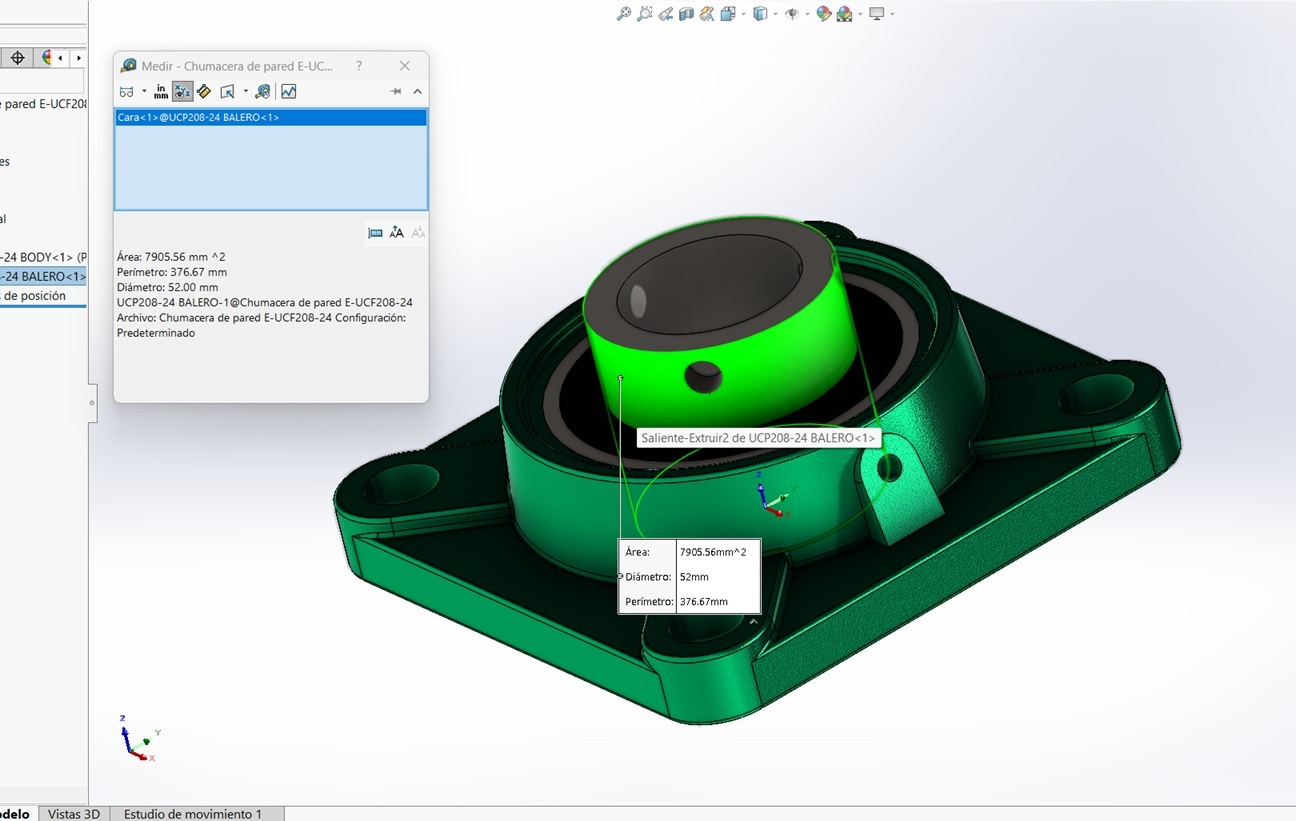Open the DisplayManager color-ball tab
This screenshot has height=821, width=1296.
45,58
